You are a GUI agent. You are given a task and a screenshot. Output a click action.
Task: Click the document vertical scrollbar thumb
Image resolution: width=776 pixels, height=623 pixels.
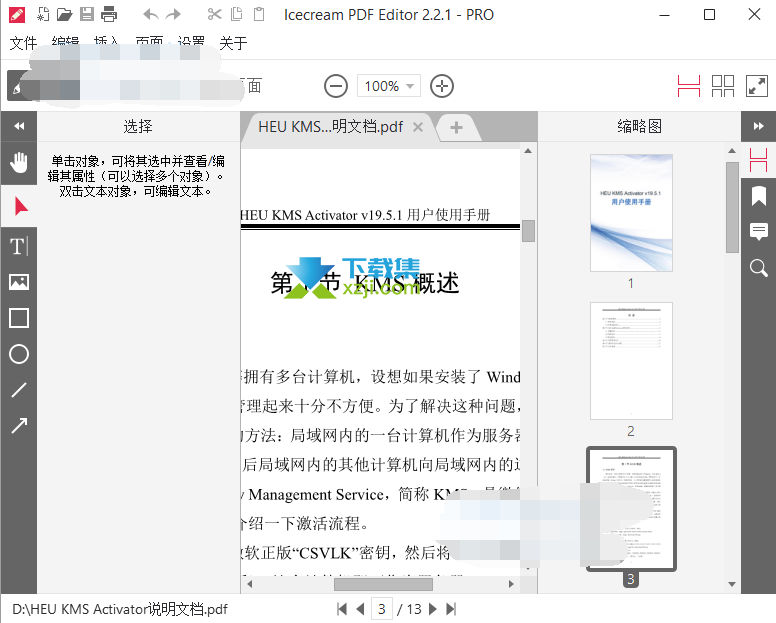(x=528, y=231)
